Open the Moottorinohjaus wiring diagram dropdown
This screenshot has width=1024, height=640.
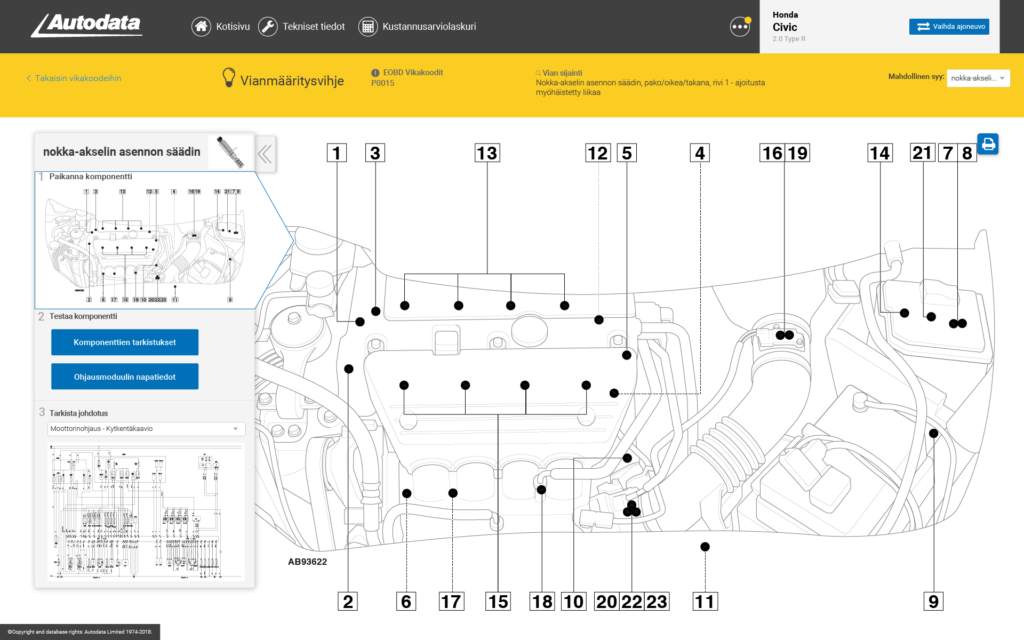pyautogui.click(x=146, y=429)
